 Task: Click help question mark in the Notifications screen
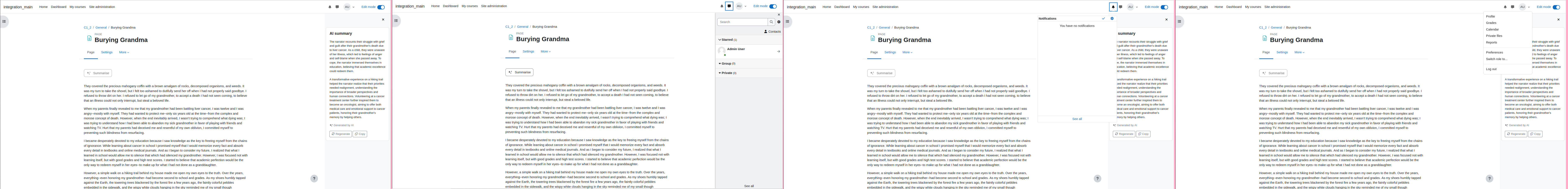tap(1098, 179)
